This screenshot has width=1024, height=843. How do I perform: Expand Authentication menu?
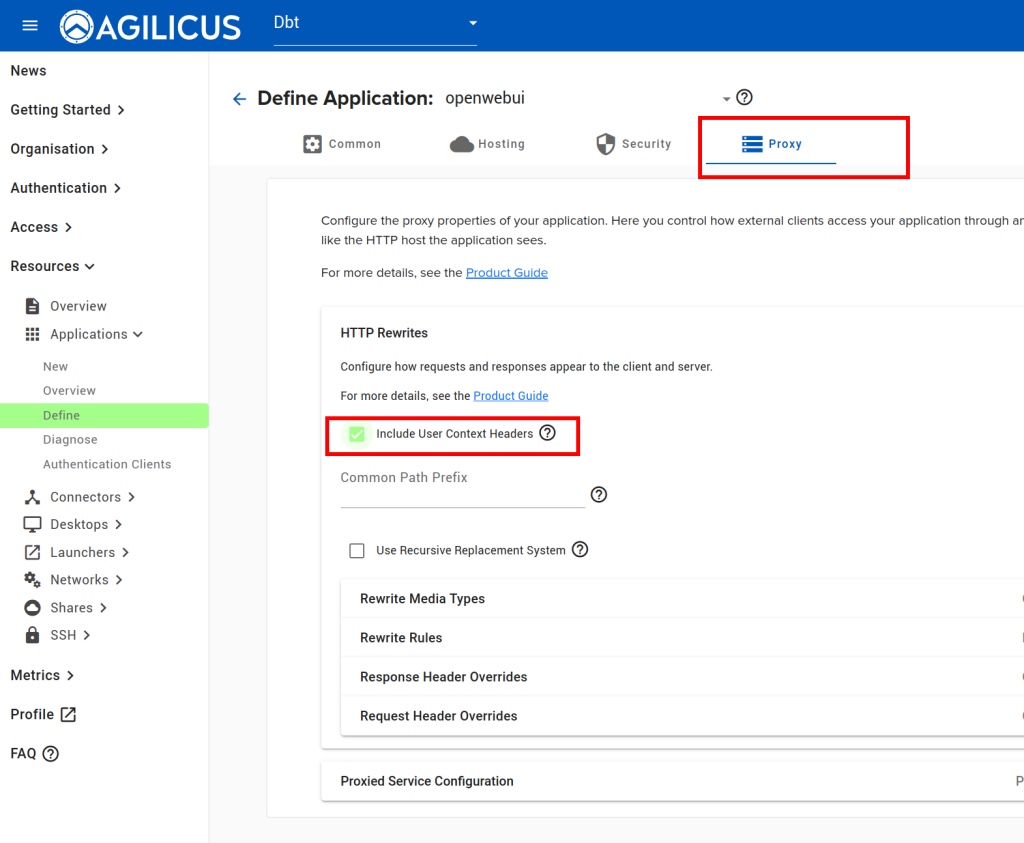click(65, 188)
